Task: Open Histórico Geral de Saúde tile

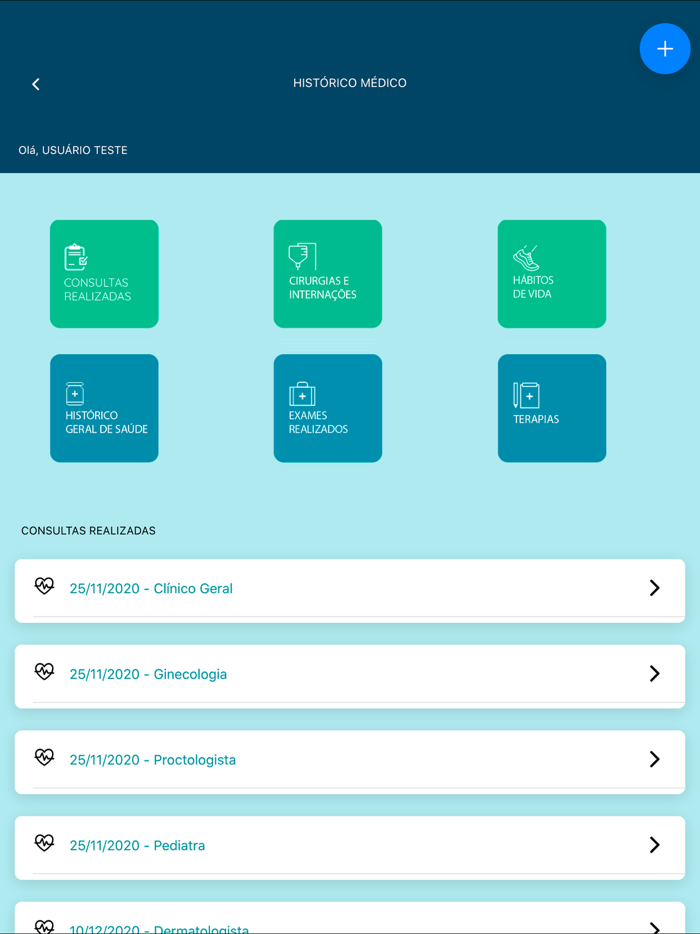Action: pos(104,408)
